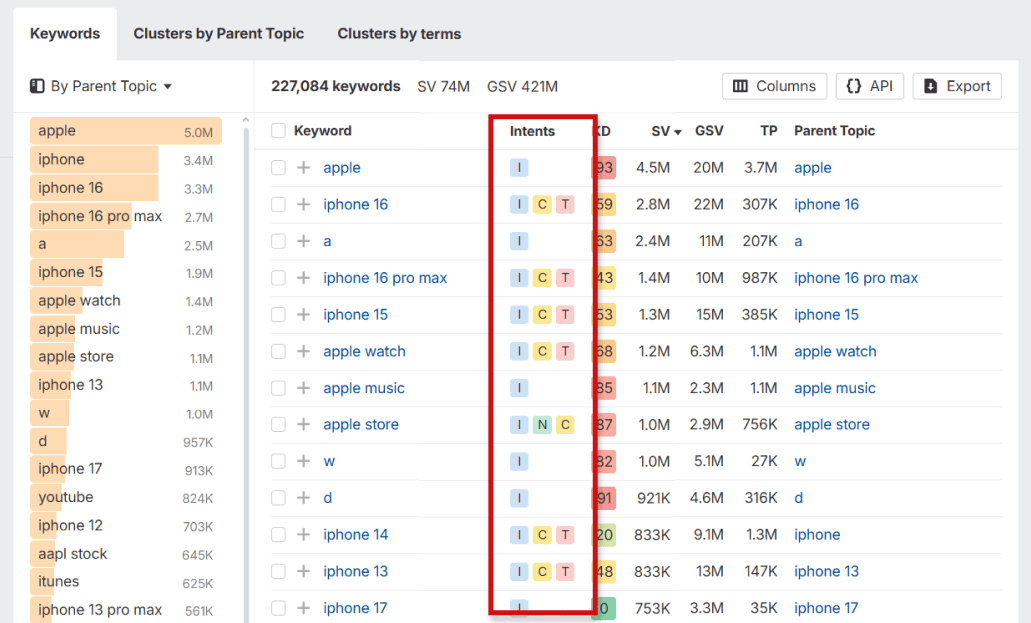This screenshot has height=623, width=1031.
Task: Click the Commercial intent badge on apple watch
Action: pyautogui.click(x=541, y=351)
